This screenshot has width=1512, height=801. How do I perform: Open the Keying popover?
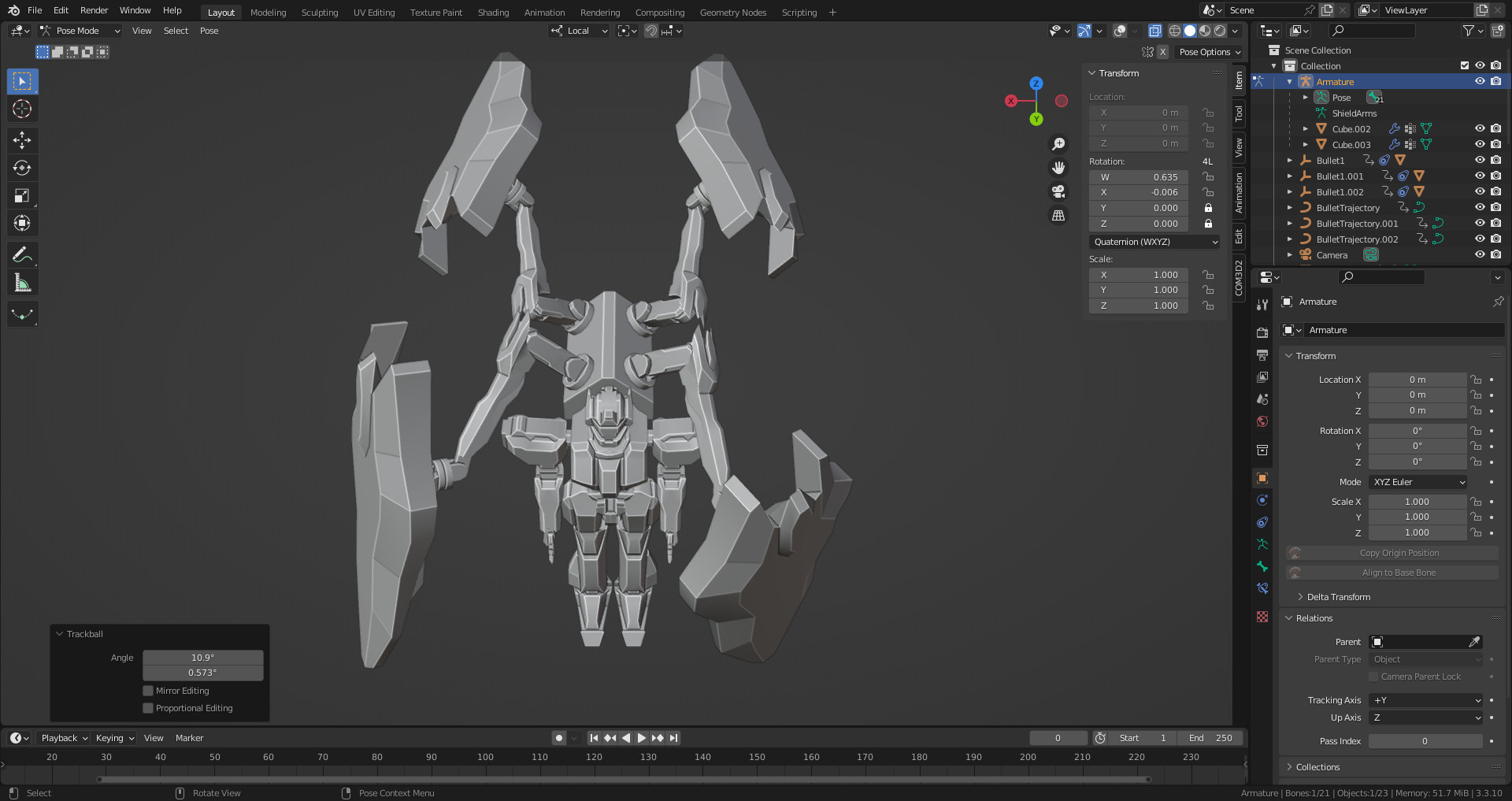(114, 738)
